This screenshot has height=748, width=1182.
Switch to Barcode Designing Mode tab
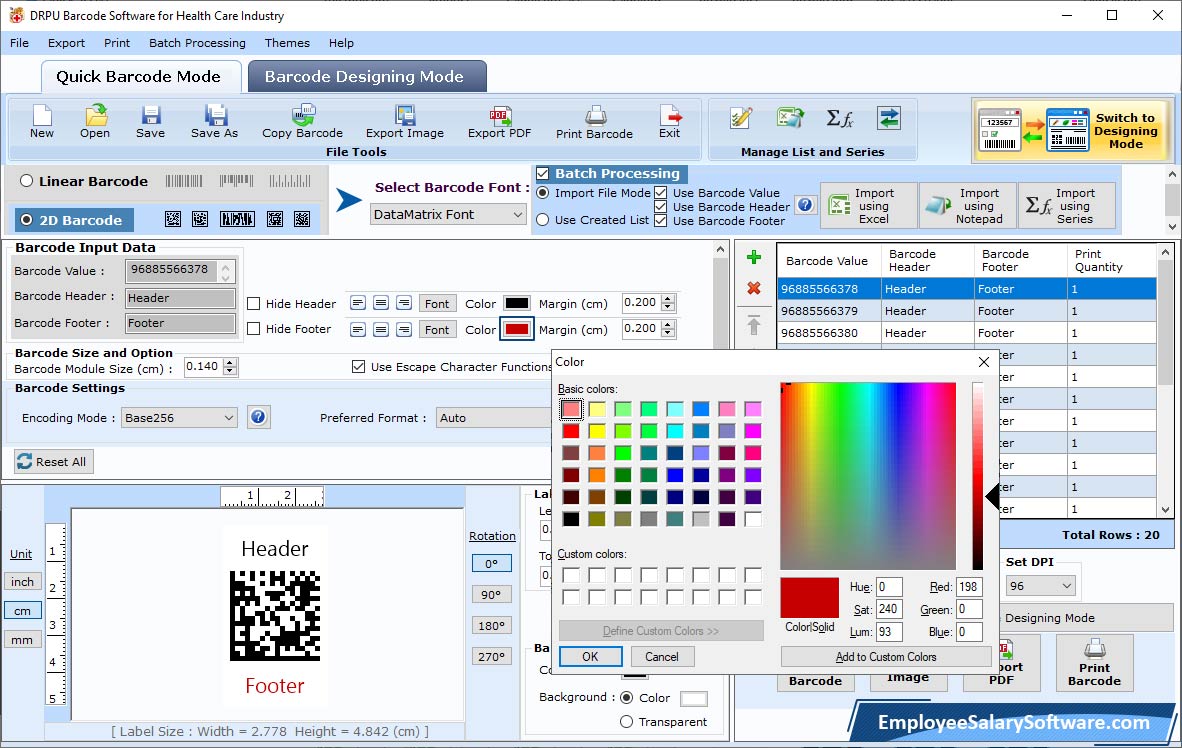click(x=366, y=76)
